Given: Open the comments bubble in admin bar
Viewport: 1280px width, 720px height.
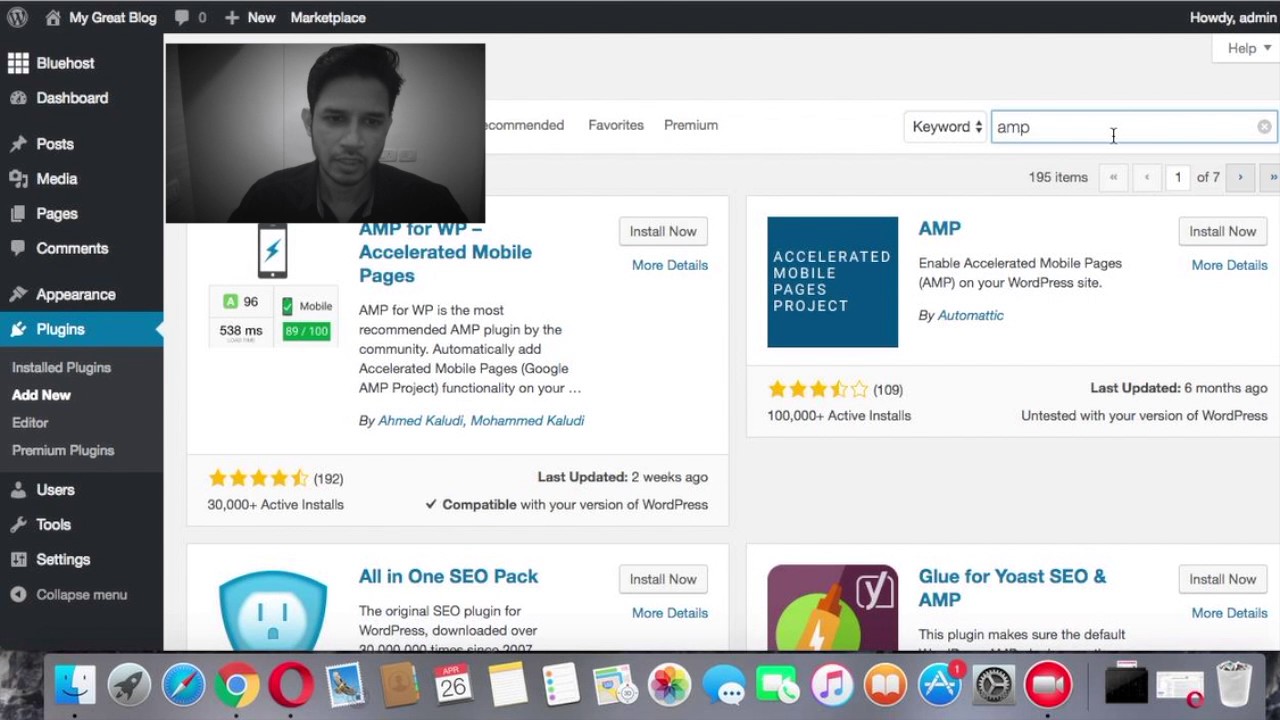Looking at the screenshot, I should point(190,17).
